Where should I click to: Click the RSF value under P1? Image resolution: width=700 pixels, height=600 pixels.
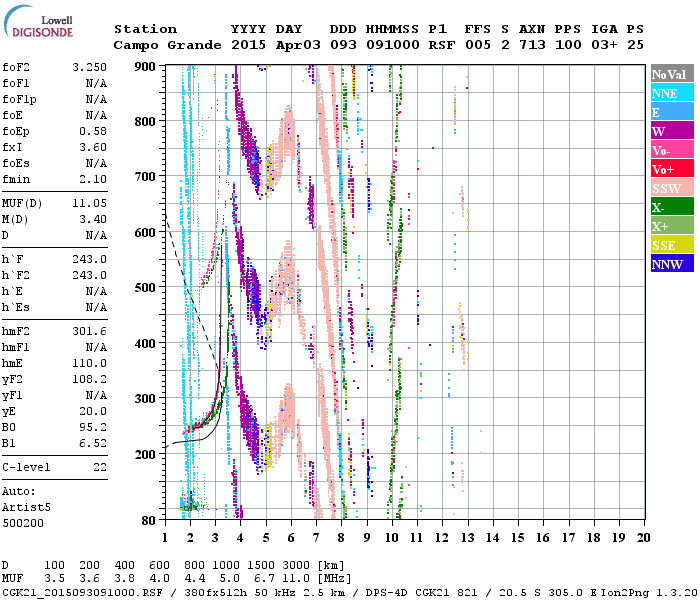click(442, 45)
